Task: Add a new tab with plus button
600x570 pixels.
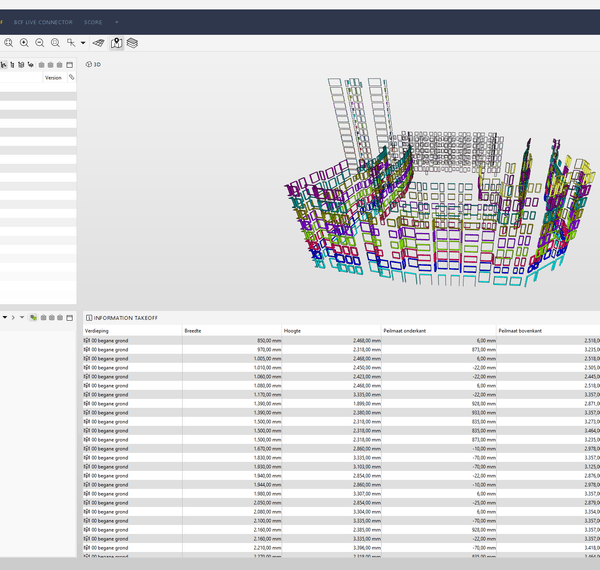Action: (x=116, y=21)
